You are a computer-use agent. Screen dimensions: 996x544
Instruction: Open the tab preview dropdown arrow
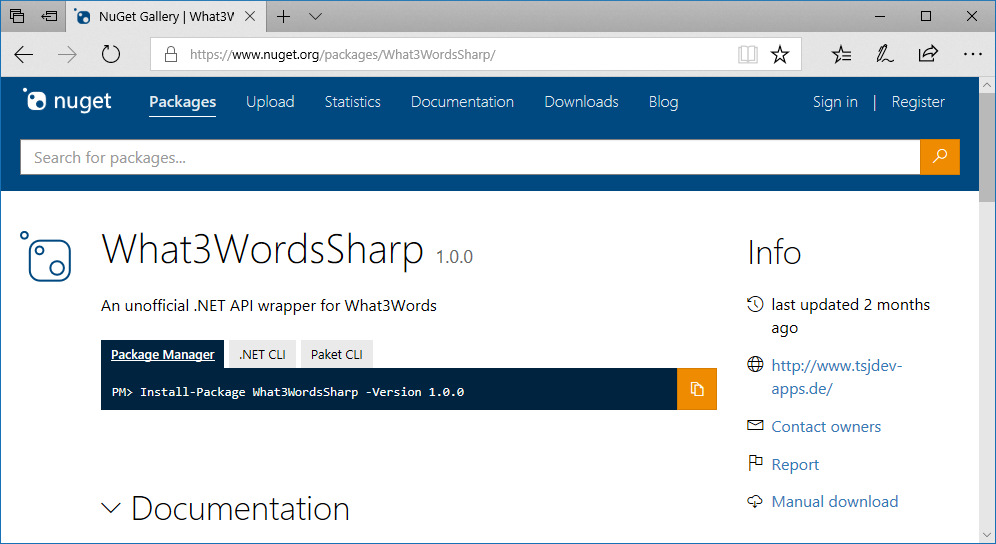coord(316,17)
